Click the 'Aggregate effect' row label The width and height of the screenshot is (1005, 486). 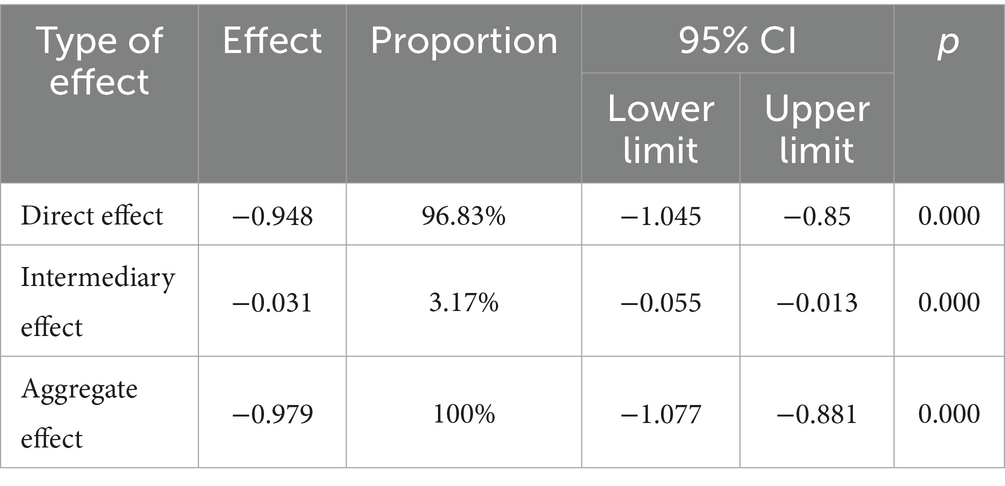pyautogui.click(x=79, y=414)
